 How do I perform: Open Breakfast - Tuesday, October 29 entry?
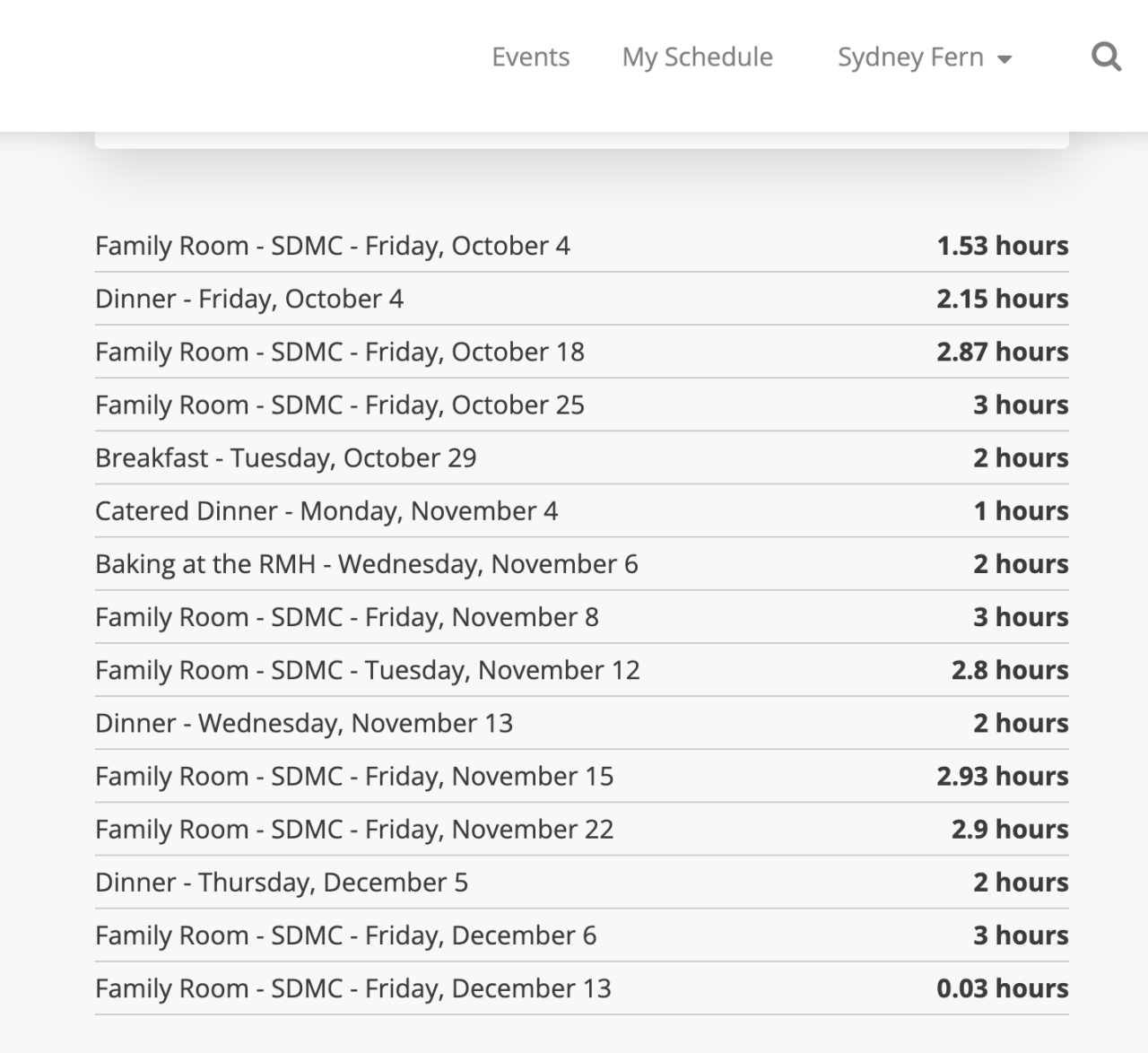pos(286,457)
